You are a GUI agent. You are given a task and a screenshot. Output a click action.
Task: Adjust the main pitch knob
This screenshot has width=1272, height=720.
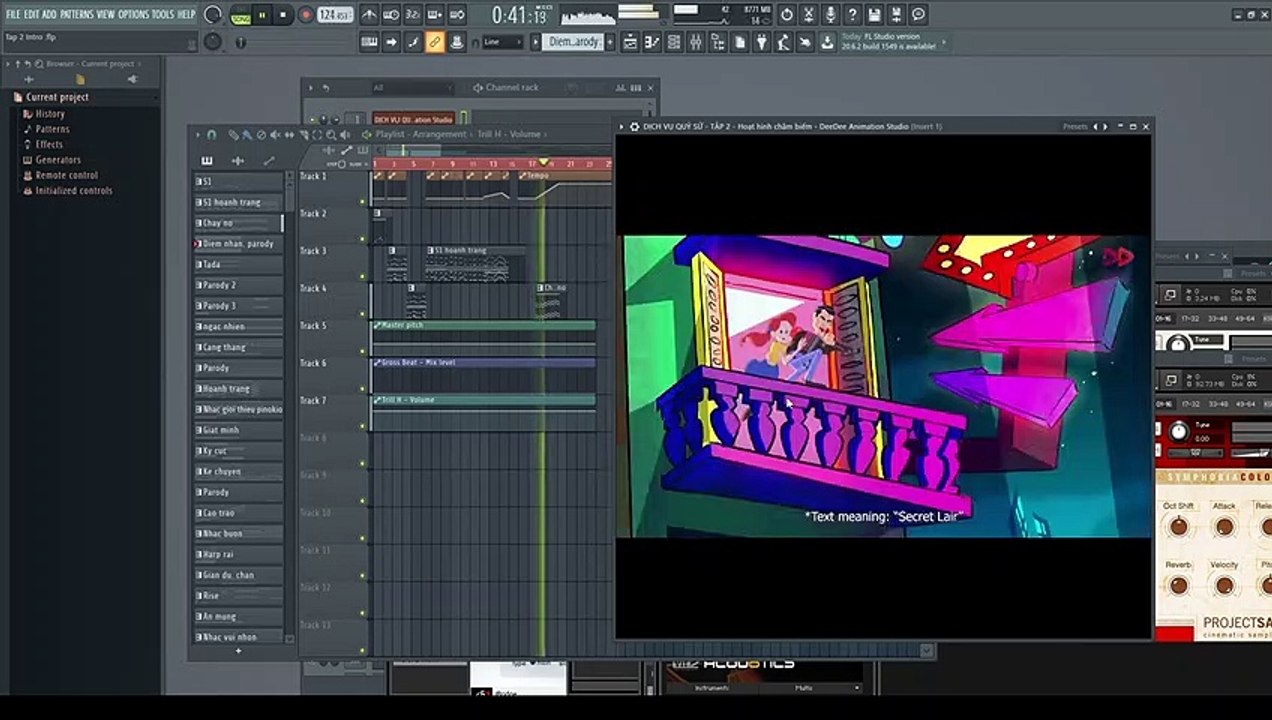tap(213, 42)
